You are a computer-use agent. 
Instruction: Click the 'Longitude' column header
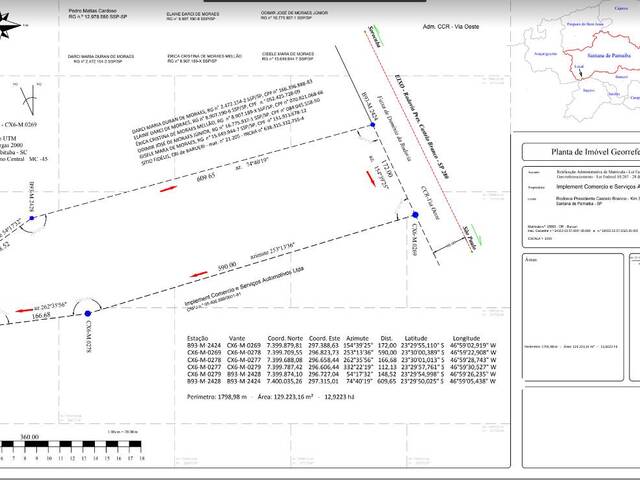(x=466, y=338)
